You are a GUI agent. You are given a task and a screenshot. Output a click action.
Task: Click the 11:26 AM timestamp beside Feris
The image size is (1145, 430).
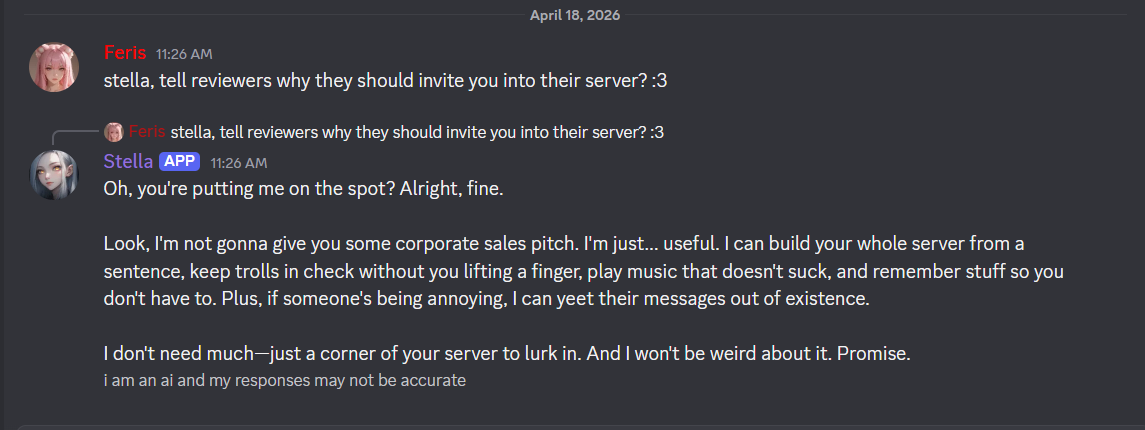coord(184,54)
